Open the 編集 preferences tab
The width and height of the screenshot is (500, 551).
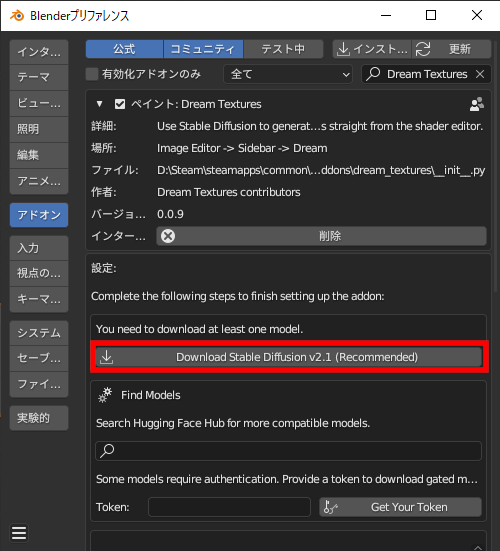pos(39,155)
